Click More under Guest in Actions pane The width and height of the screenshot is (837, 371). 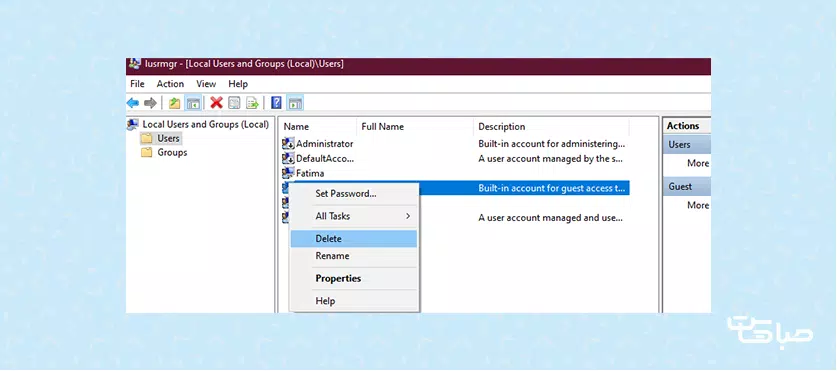(x=698, y=206)
